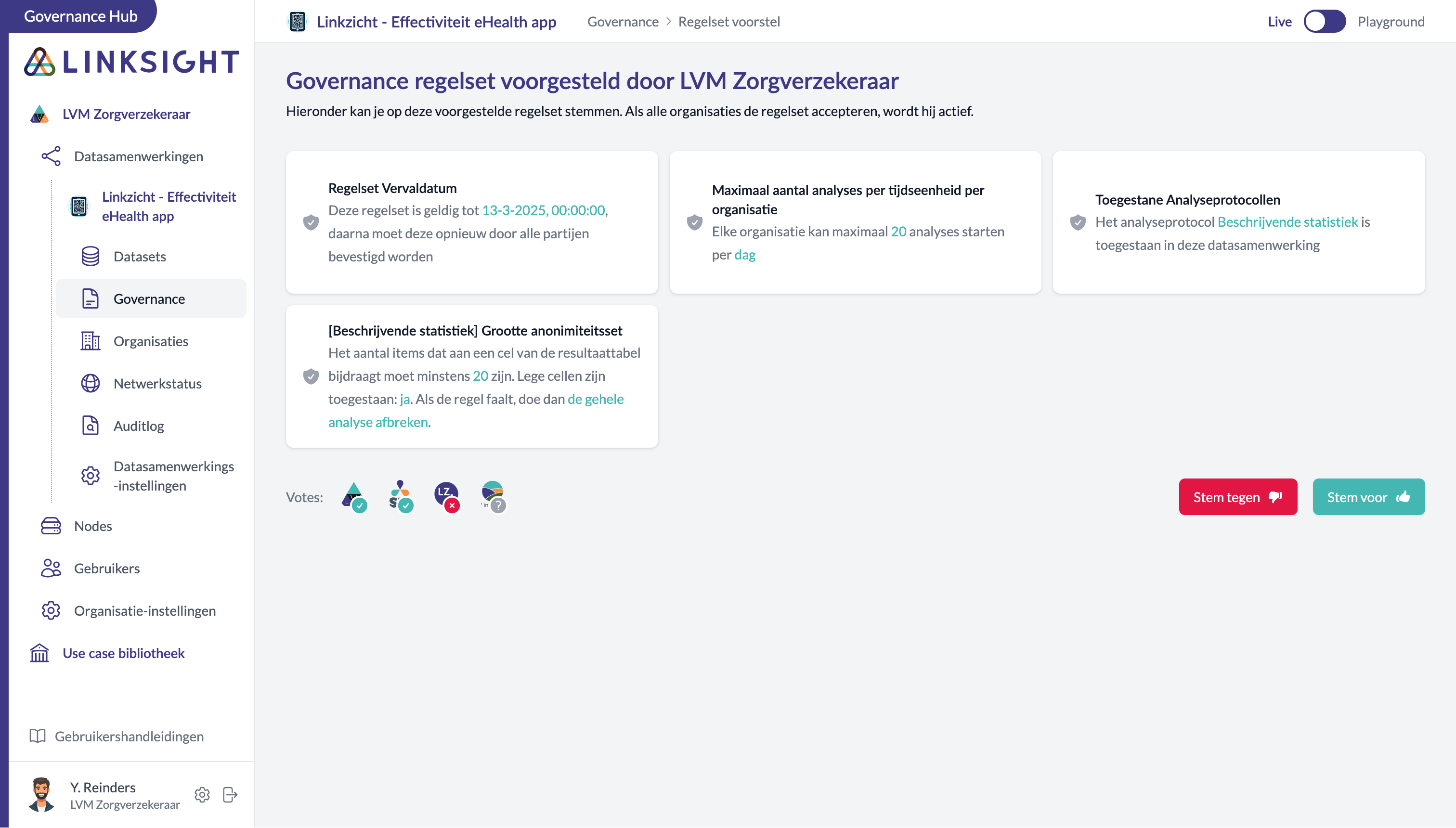Collapse the Datasamenwerkingen tree section

click(x=138, y=156)
